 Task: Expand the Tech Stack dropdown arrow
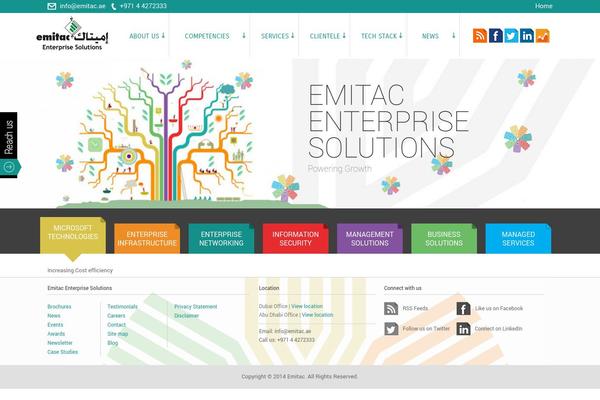pyautogui.click(x=401, y=36)
